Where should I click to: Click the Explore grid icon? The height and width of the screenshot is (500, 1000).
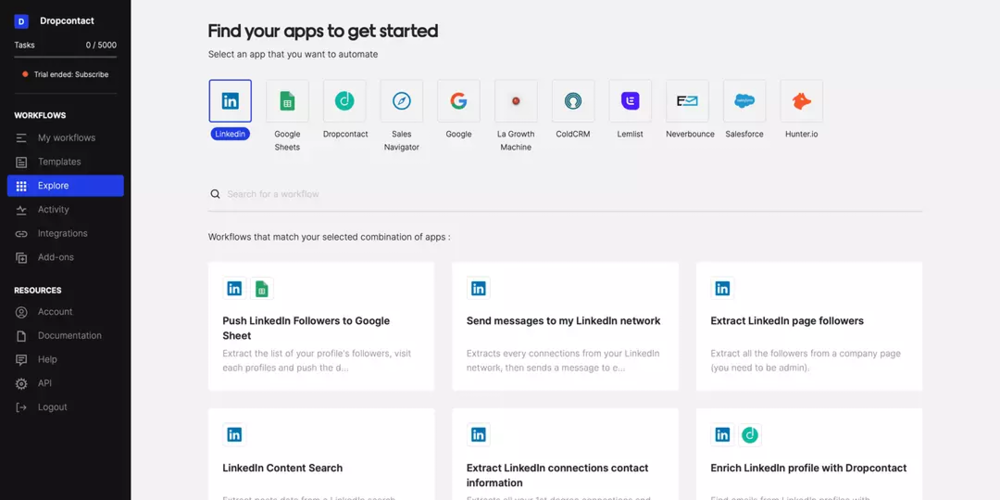(x=22, y=186)
